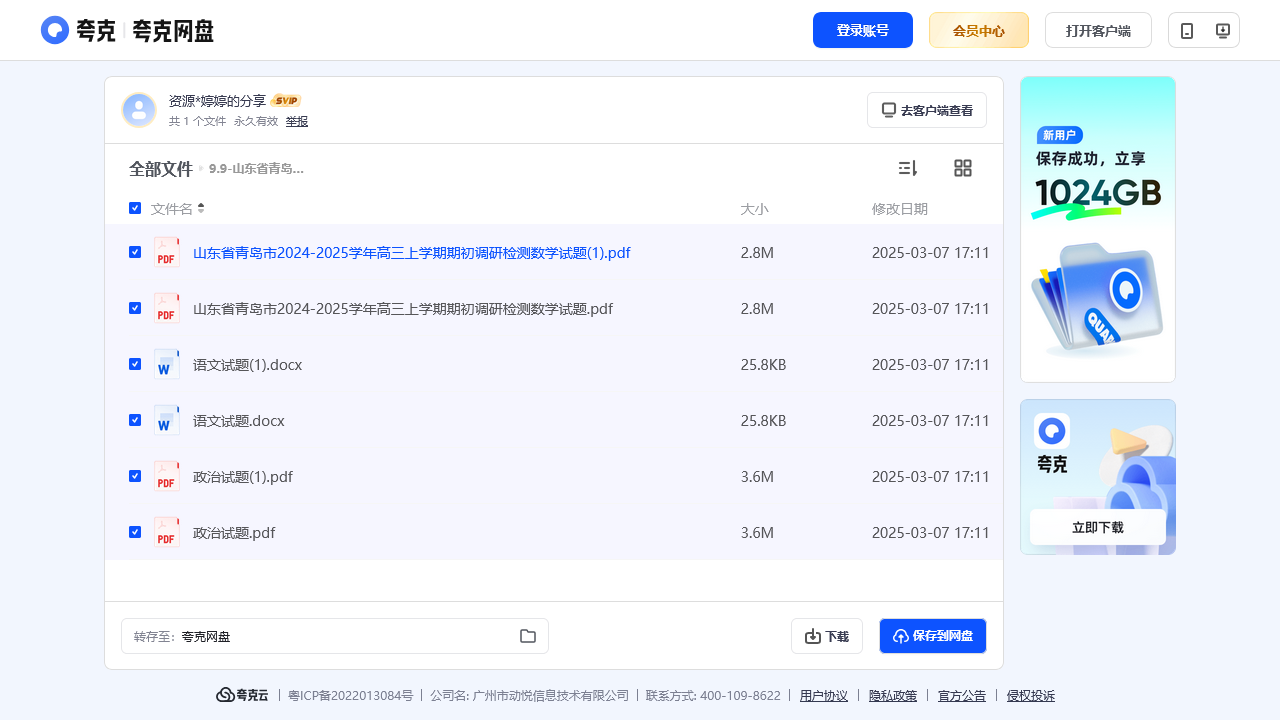This screenshot has height=720, width=1280.
Task: Open file 山东省青岛市…数学试题(1).pdf
Action: [x=412, y=253]
